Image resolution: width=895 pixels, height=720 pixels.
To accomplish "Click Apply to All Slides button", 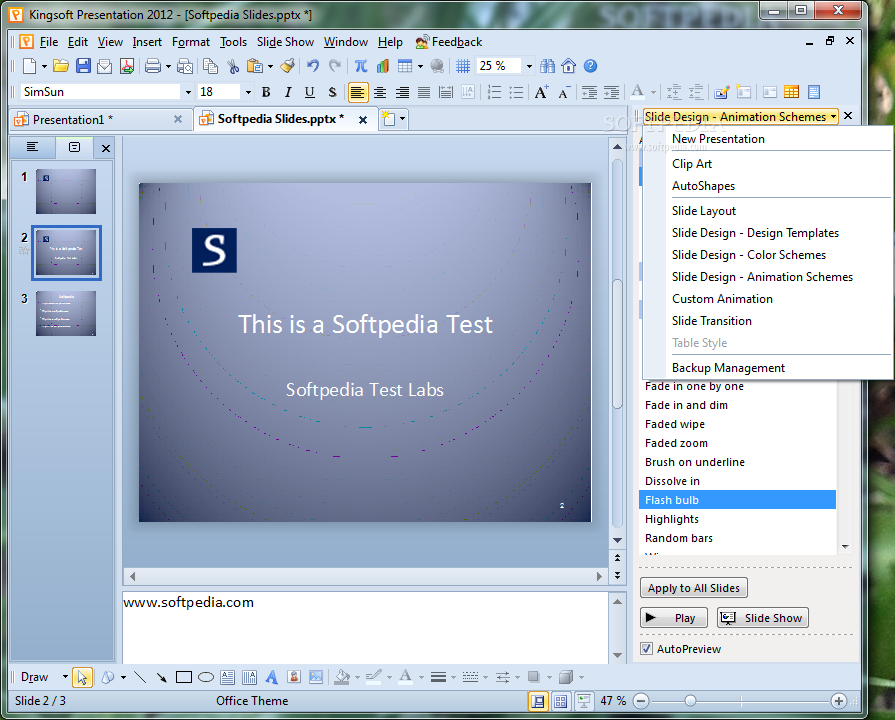I will point(694,588).
